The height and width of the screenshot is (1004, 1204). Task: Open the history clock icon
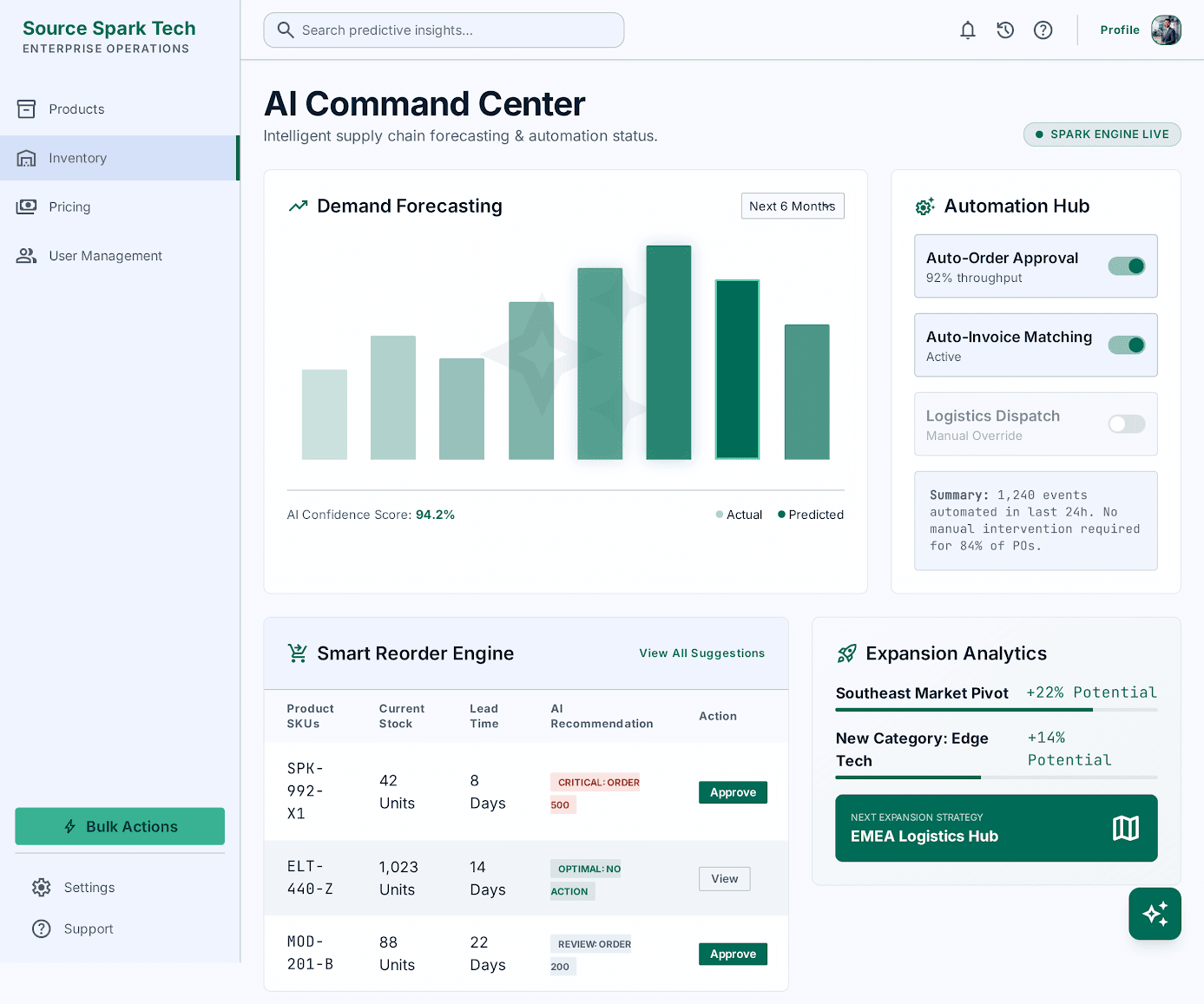tap(1005, 30)
